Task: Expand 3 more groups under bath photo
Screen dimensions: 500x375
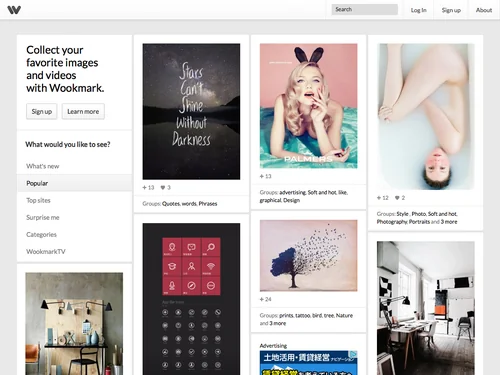Action: tap(449, 222)
